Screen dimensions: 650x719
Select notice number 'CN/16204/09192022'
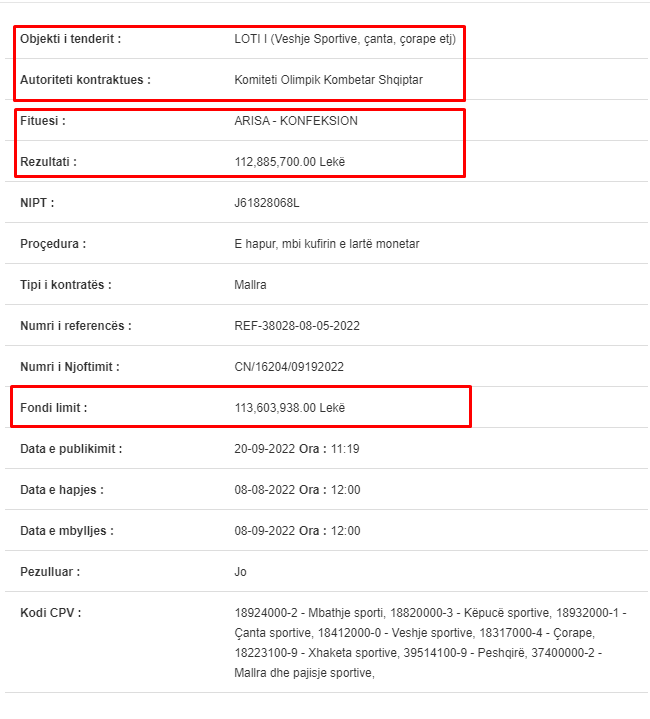pyautogui.click(x=289, y=367)
